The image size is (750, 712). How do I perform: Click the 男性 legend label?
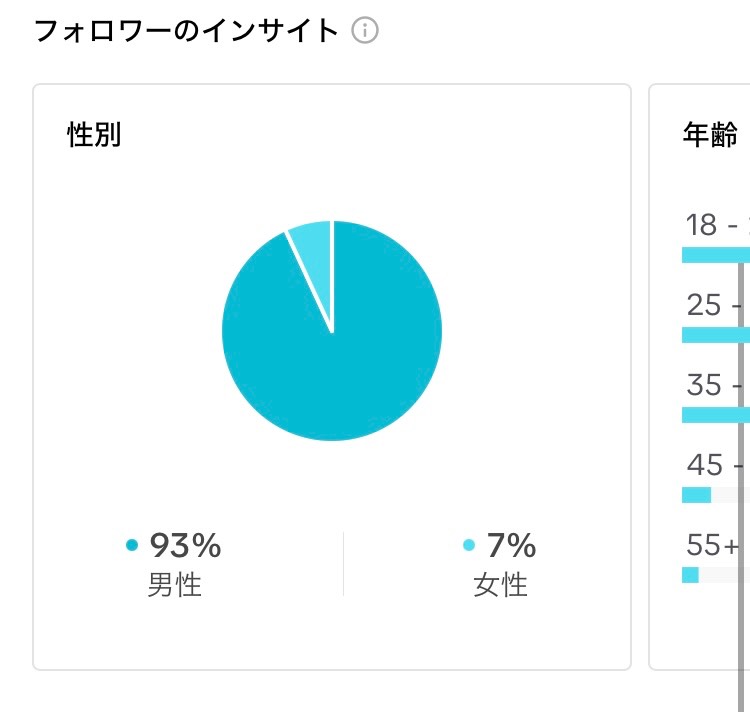(x=175, y=584)
